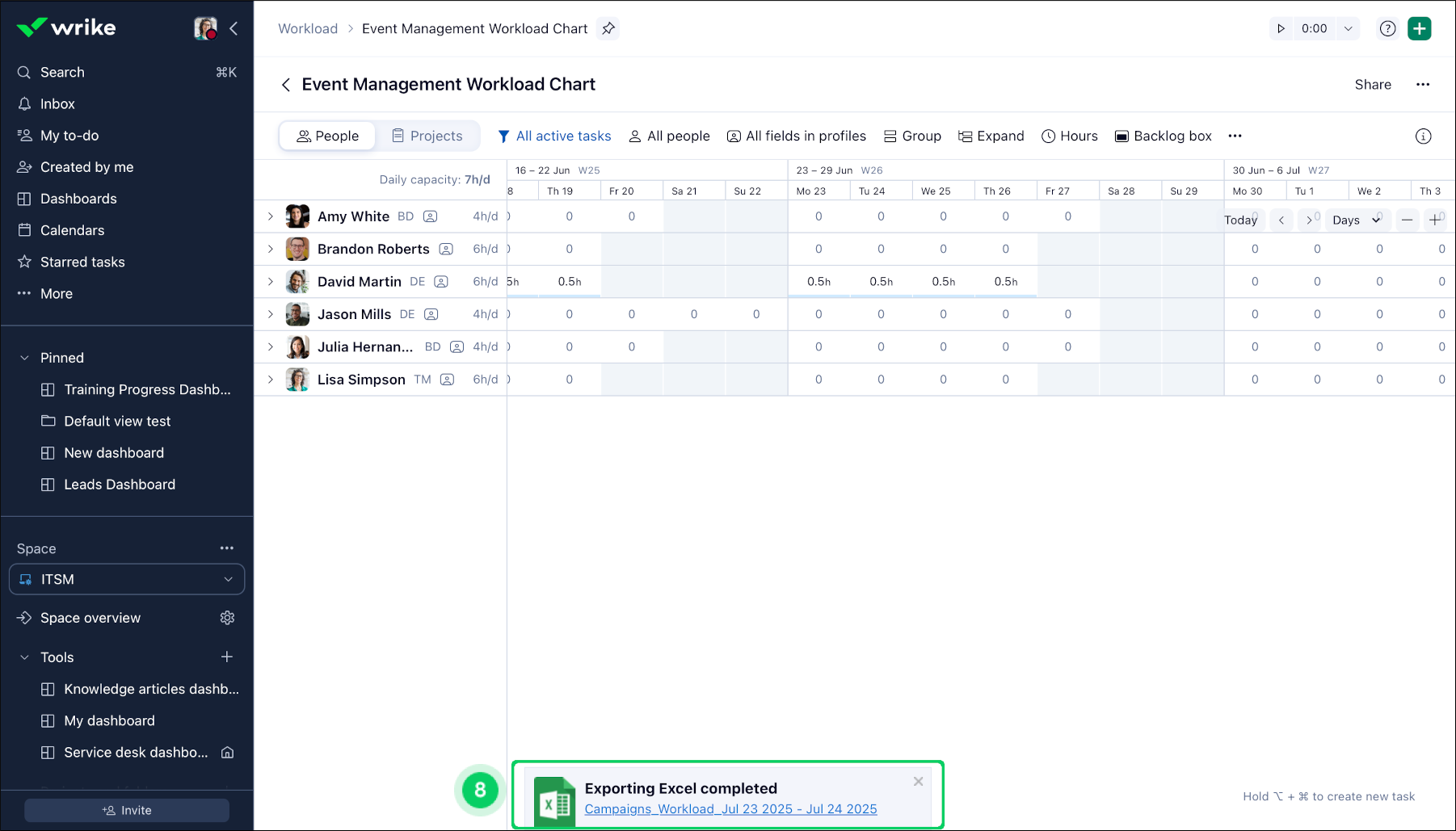This screenshot has width=1456, height=831.
Task: Open Dashboards in the sidebar
Action: point(78,199)
